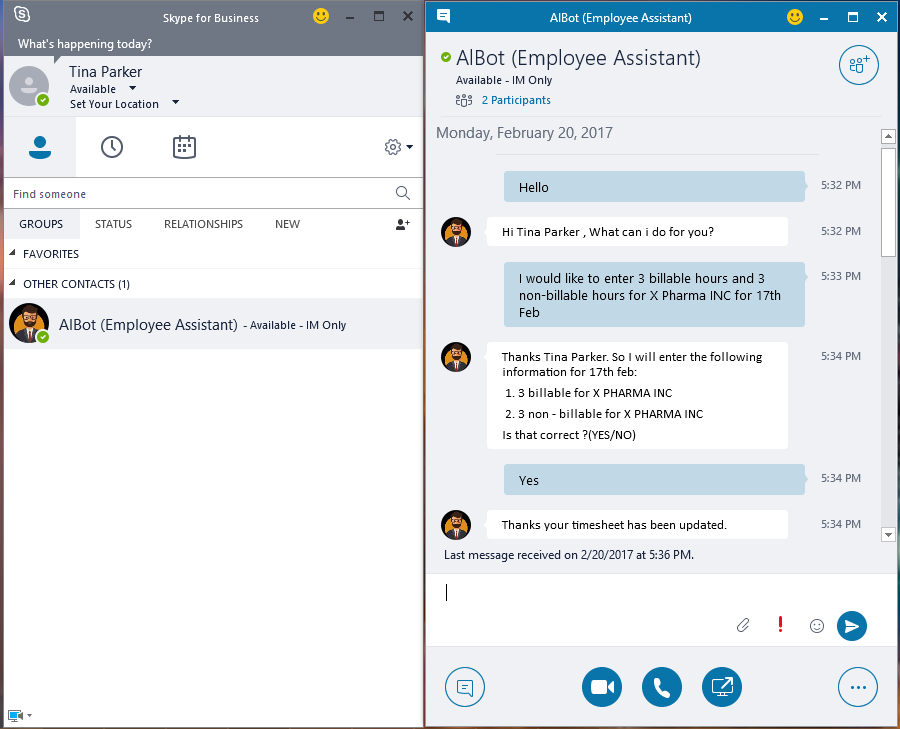Open the 2 Participants link

tap(516, 100)
